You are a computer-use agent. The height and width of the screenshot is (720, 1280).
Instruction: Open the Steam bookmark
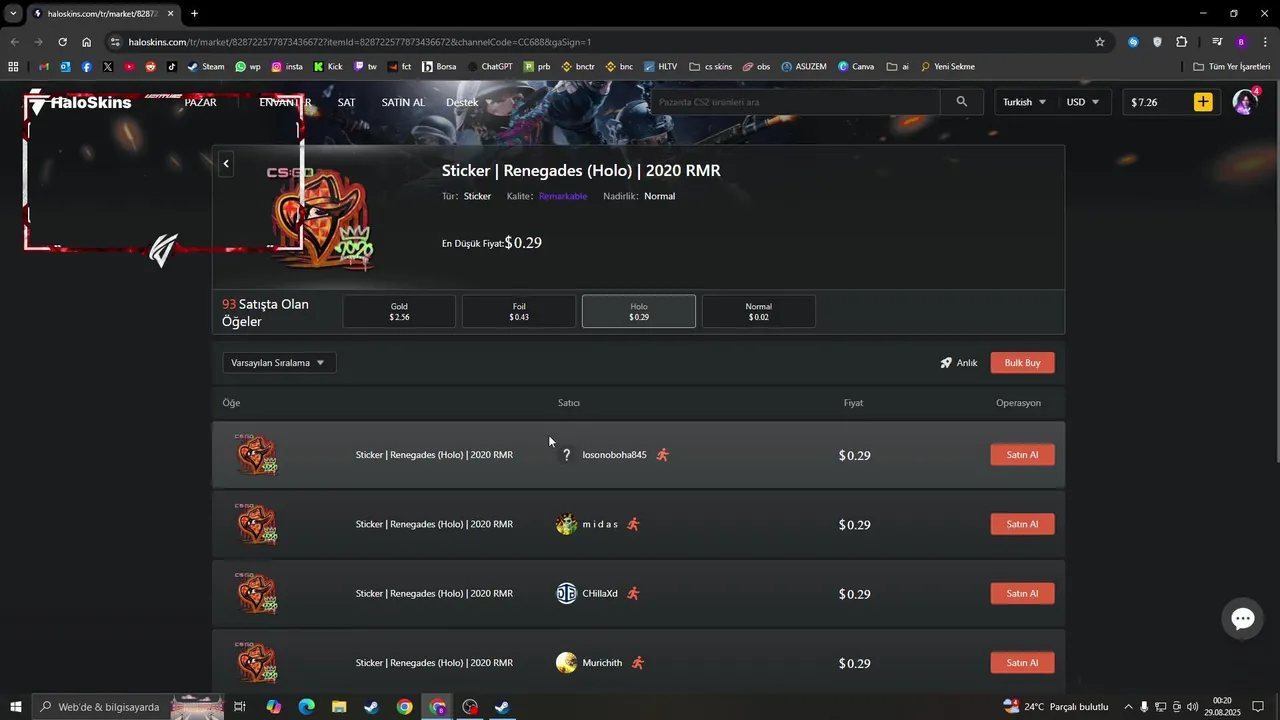(x=206, y=67)
